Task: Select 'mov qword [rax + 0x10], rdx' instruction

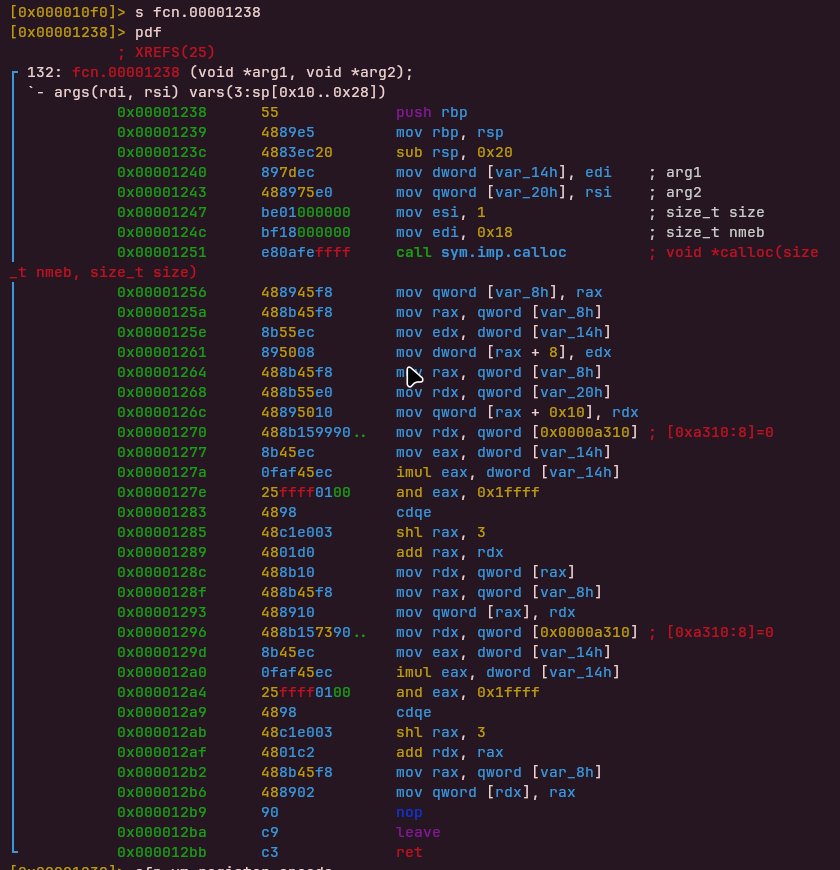Action: pyautogui.click(x=517, y=412)
